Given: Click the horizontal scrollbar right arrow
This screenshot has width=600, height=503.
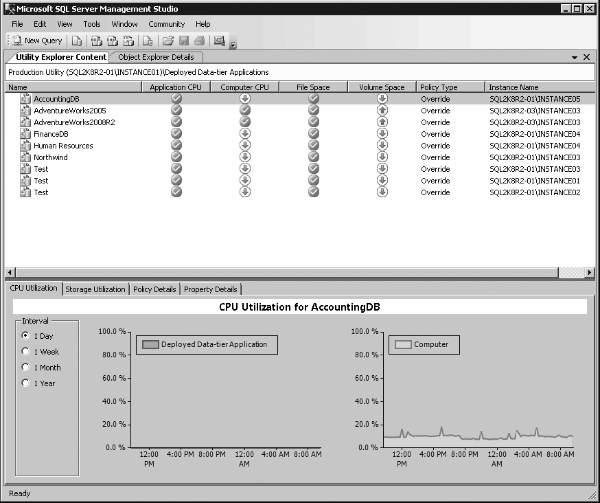Looking at the screenshot, I should (590, 272).
